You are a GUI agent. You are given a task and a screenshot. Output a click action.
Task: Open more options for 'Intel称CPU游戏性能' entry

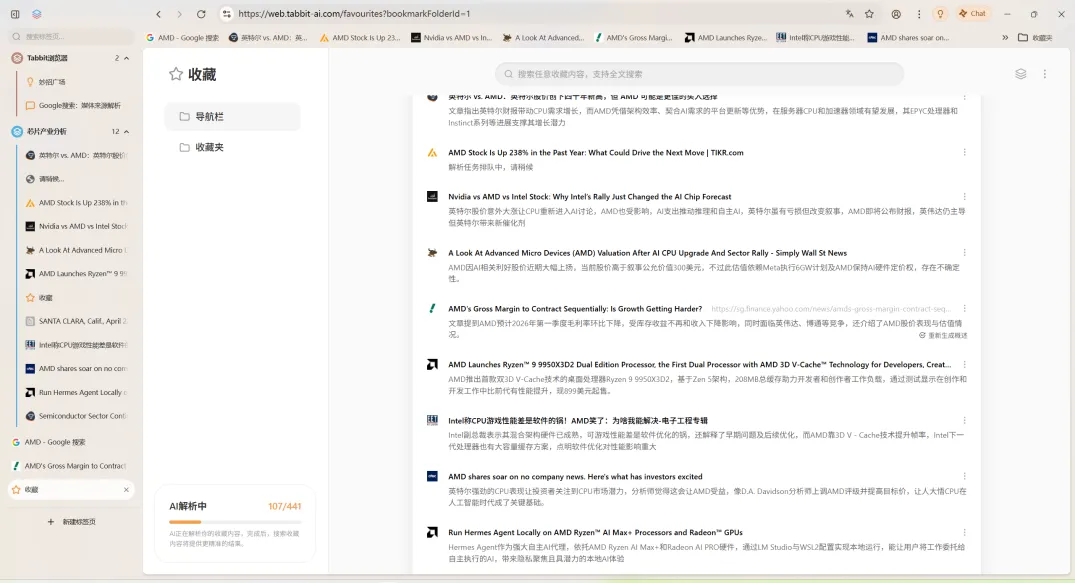click(965, 420)
